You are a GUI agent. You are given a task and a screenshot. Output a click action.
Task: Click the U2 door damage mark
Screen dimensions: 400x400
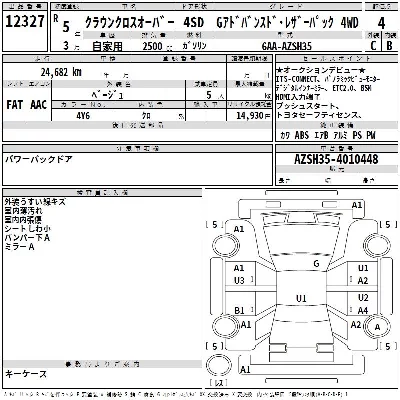coord(363,297)
